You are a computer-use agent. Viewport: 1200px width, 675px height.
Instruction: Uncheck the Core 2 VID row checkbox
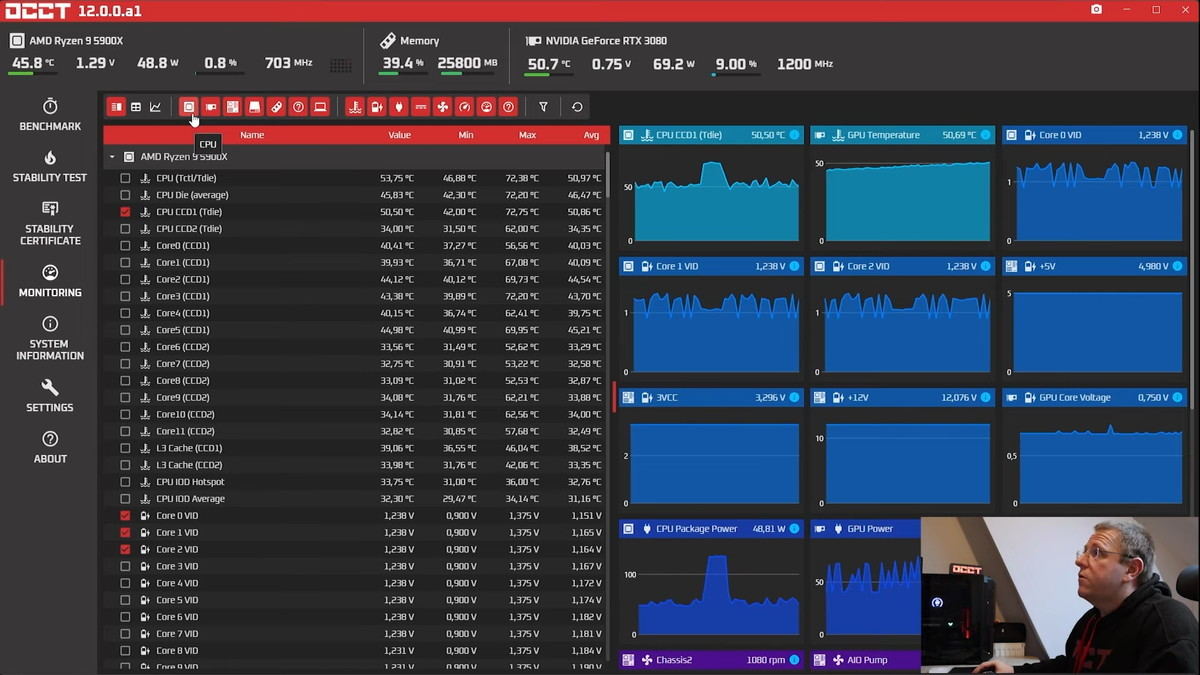(x=125, y=550)
